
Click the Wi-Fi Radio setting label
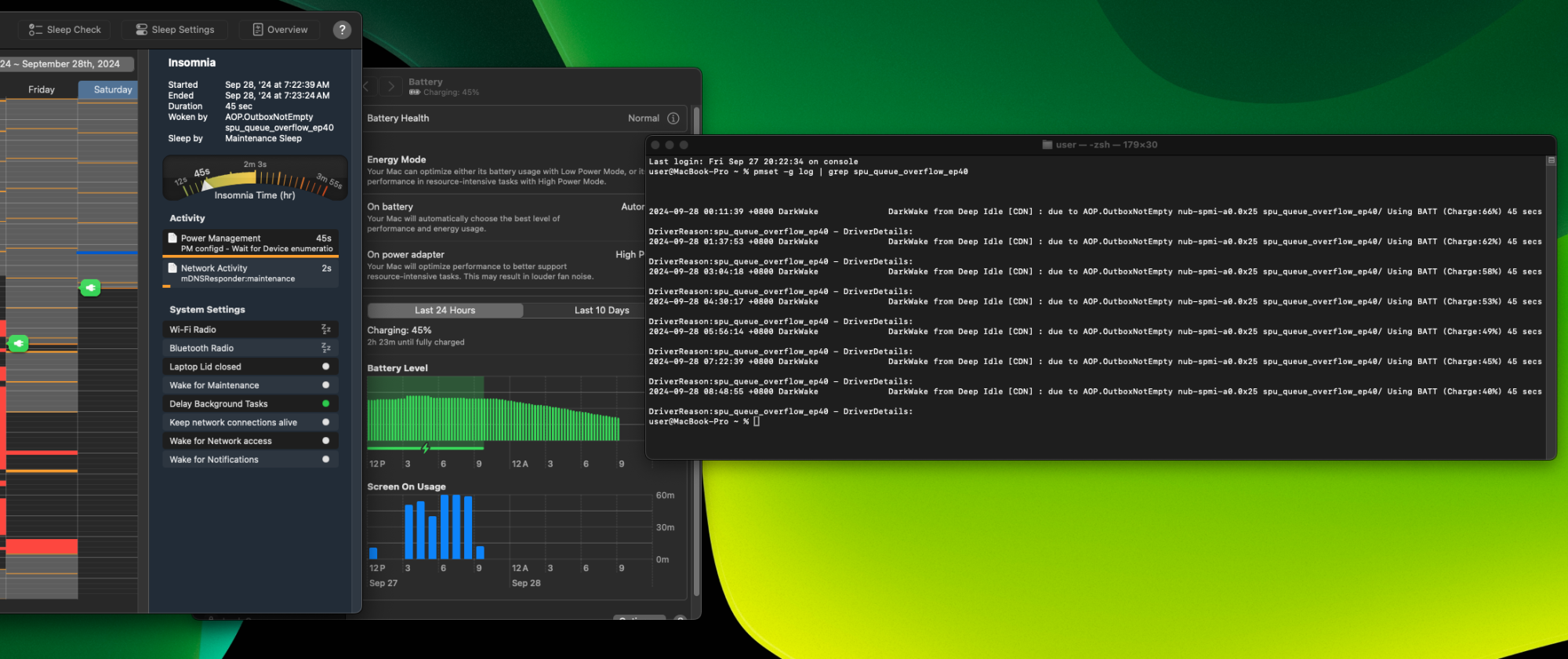point(193,329)
